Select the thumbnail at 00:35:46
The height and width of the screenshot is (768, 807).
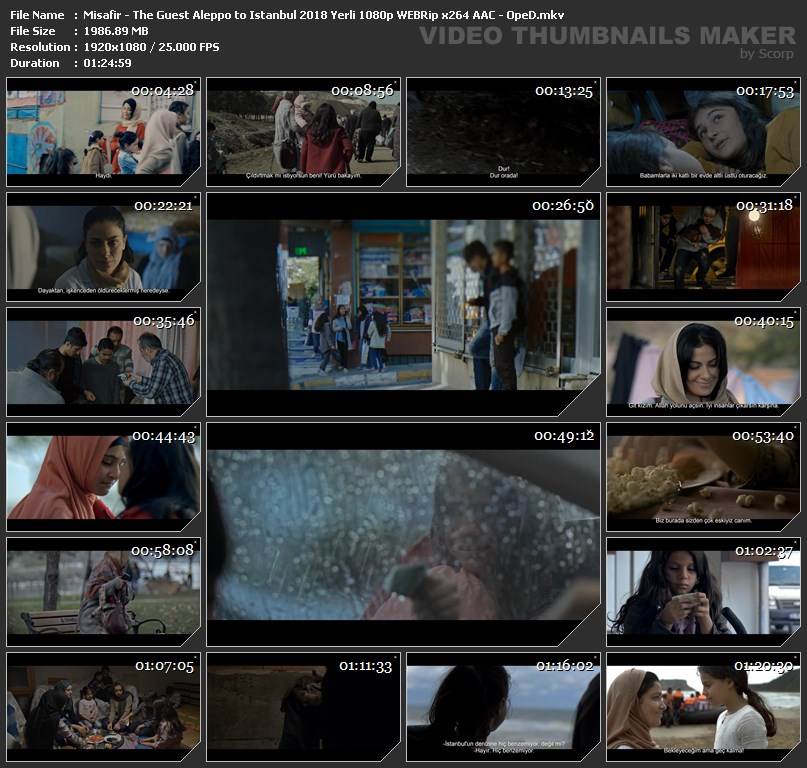pyautogui.click(x=103, y=362)
